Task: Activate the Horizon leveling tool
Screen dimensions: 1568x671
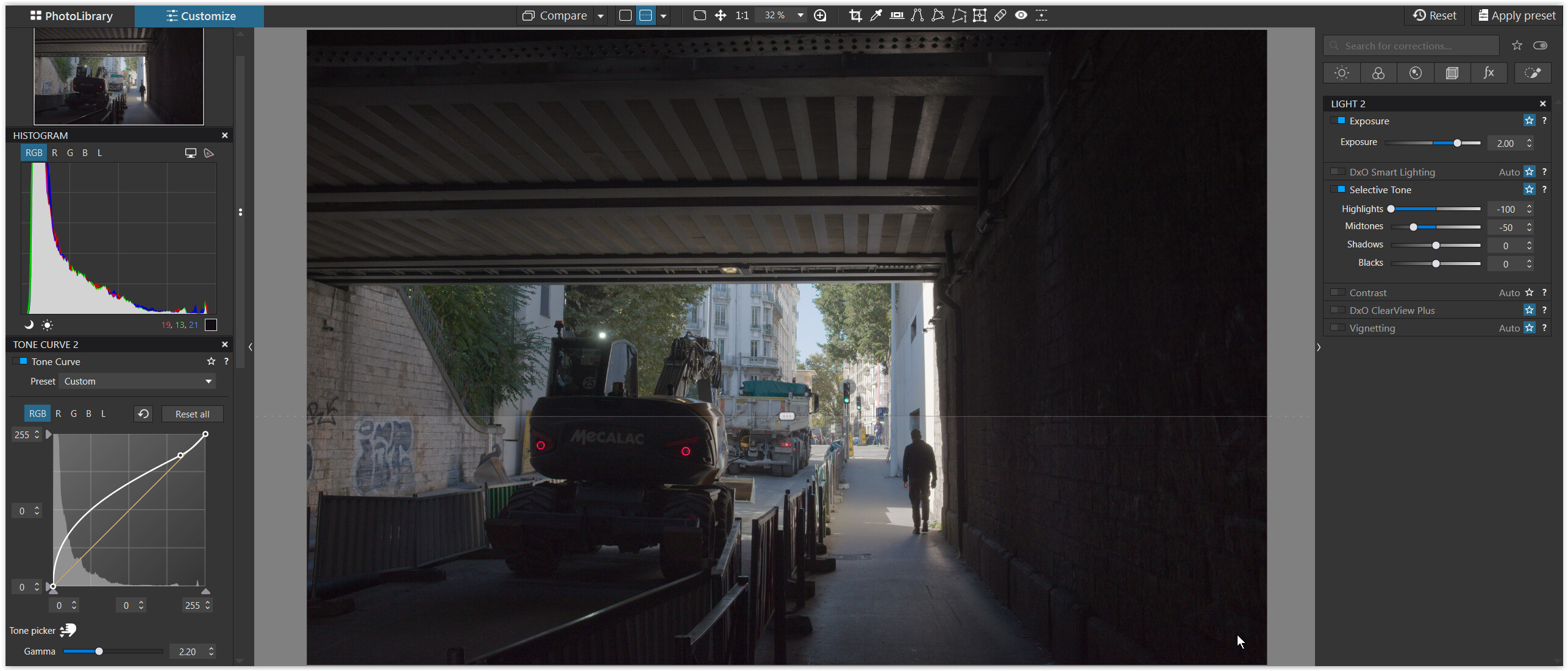Action: click(896, 15)
